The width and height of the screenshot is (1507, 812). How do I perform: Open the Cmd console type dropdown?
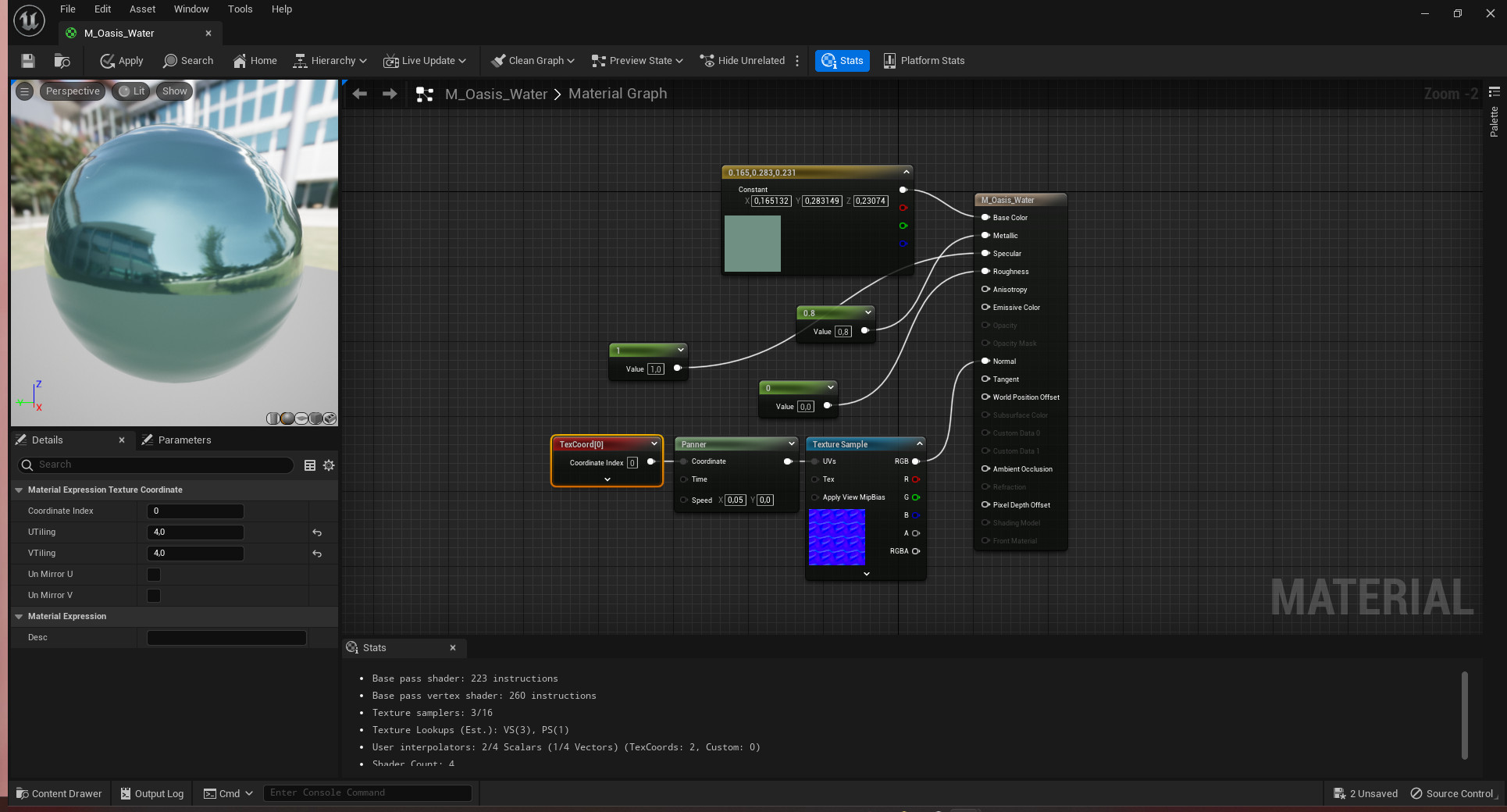pyautogui.click(x=229, y=794)
